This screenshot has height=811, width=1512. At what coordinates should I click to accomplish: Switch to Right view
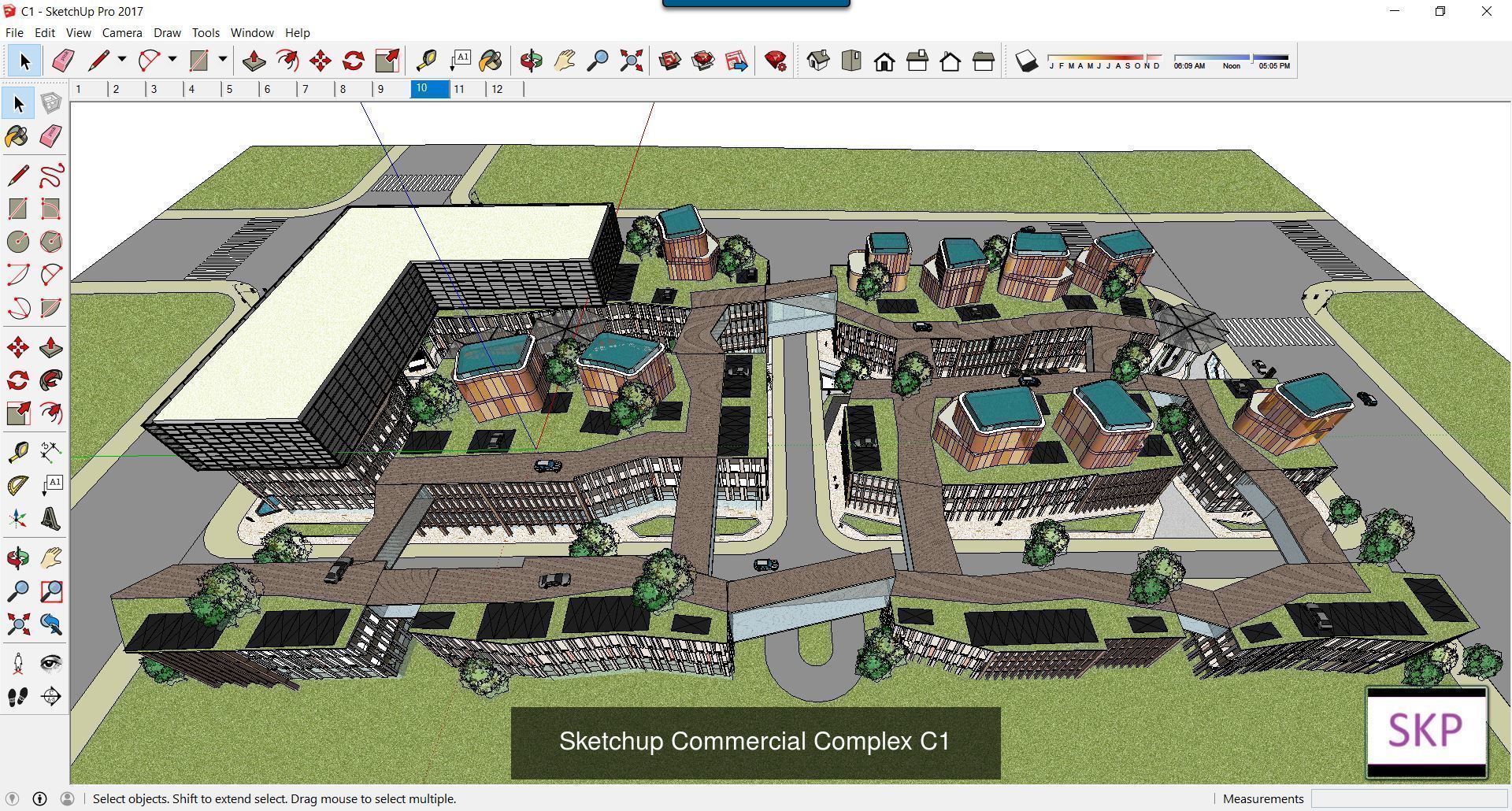click(x=917, y=61)
